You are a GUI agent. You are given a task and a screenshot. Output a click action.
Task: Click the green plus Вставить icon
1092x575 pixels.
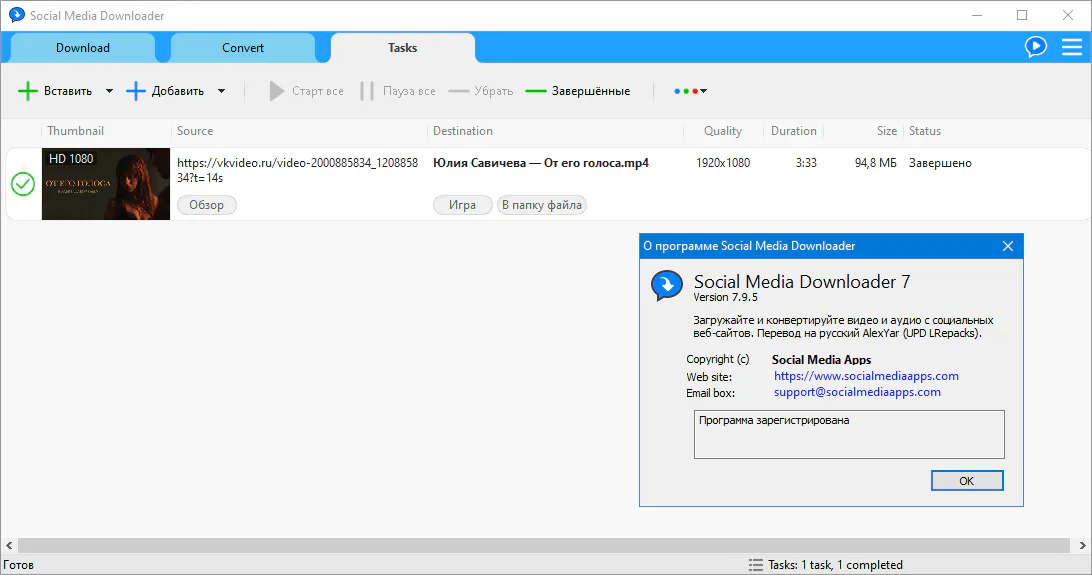tap(27, 91)
